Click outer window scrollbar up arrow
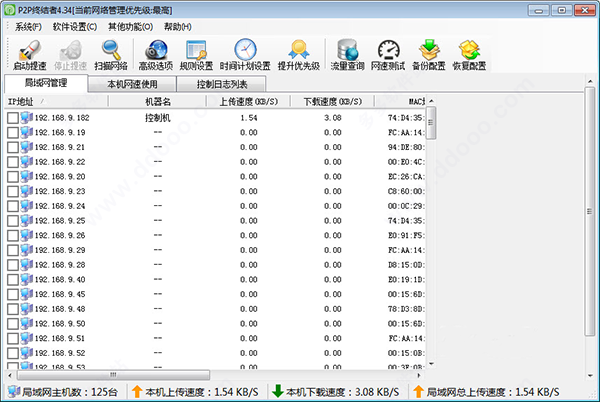Screen dimensions: 600x402 590,81
